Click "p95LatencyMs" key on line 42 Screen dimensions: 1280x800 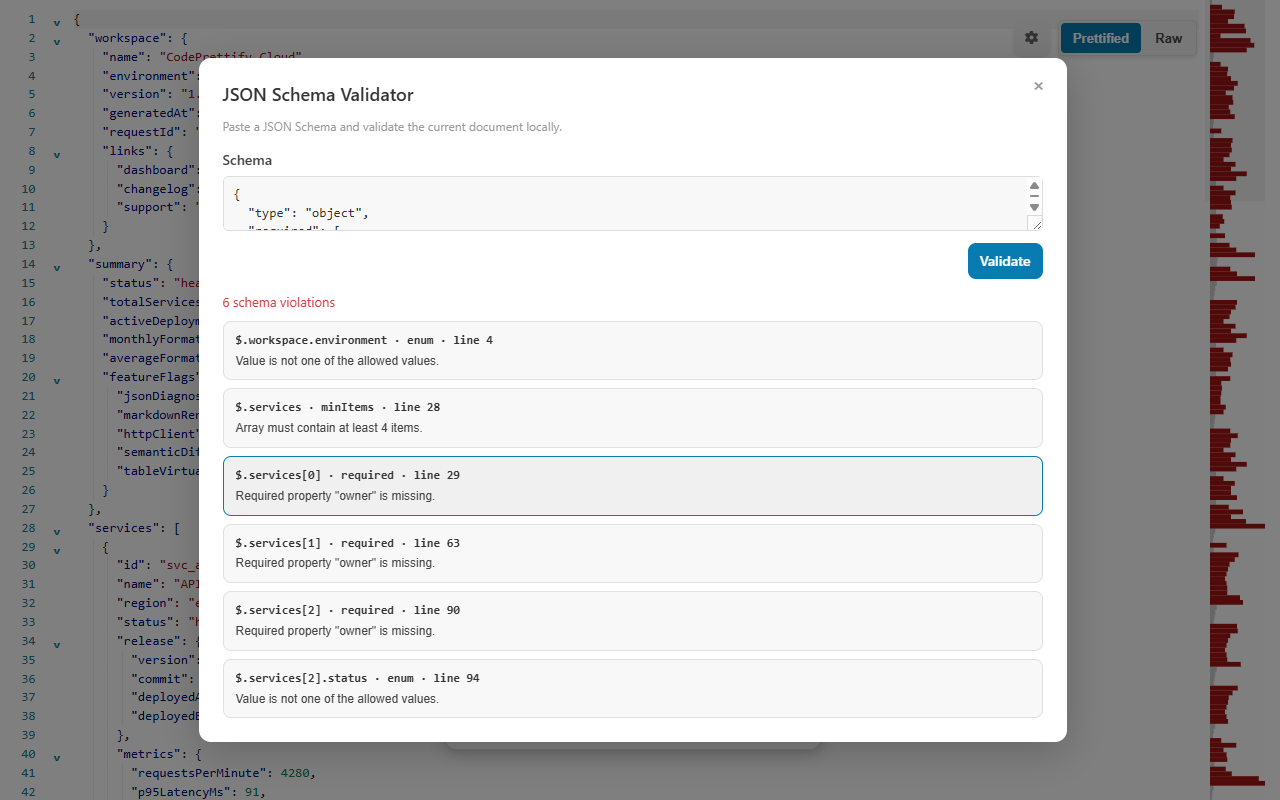tap(184, 792)
